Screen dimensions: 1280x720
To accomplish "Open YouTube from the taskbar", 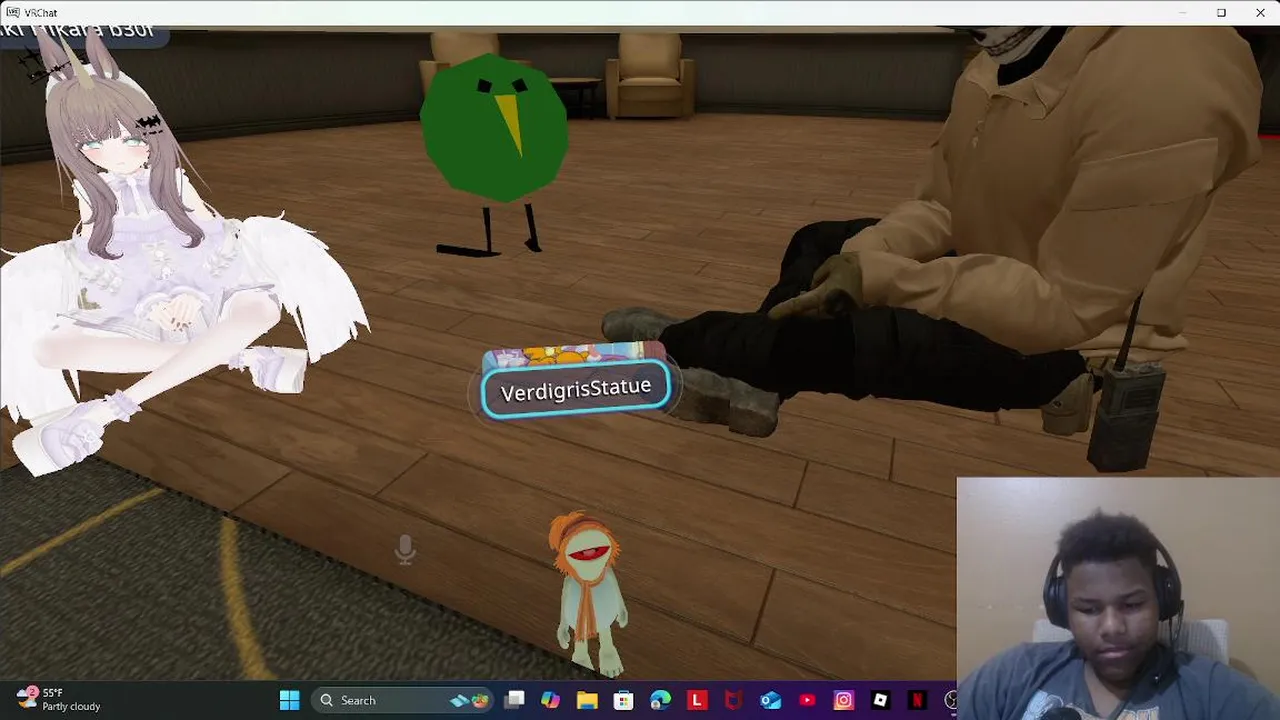I will point(807,700).
